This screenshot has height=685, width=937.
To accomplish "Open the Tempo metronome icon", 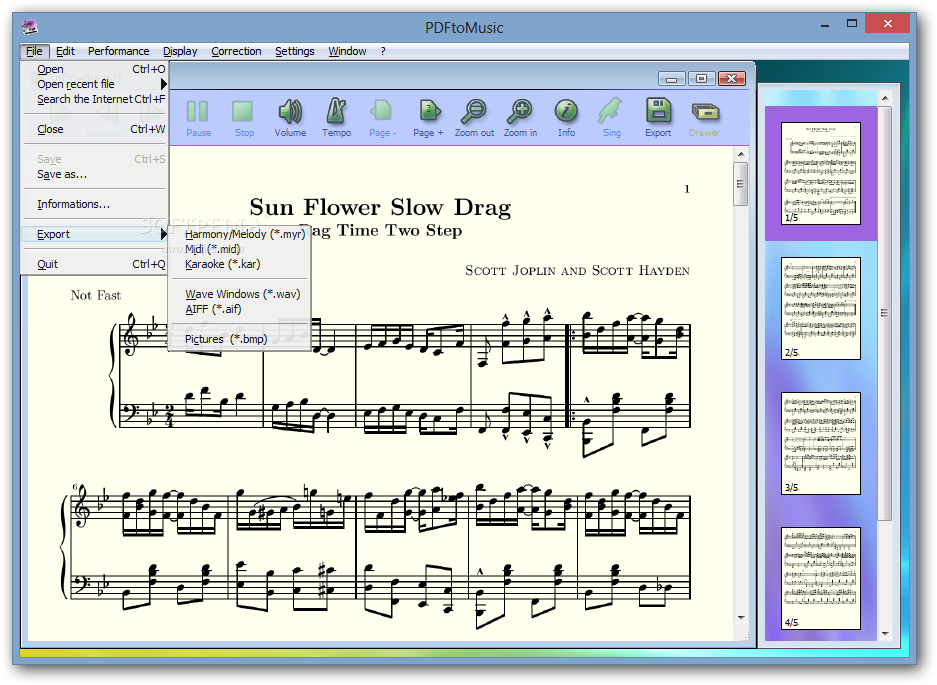I will tap(336, 112).
